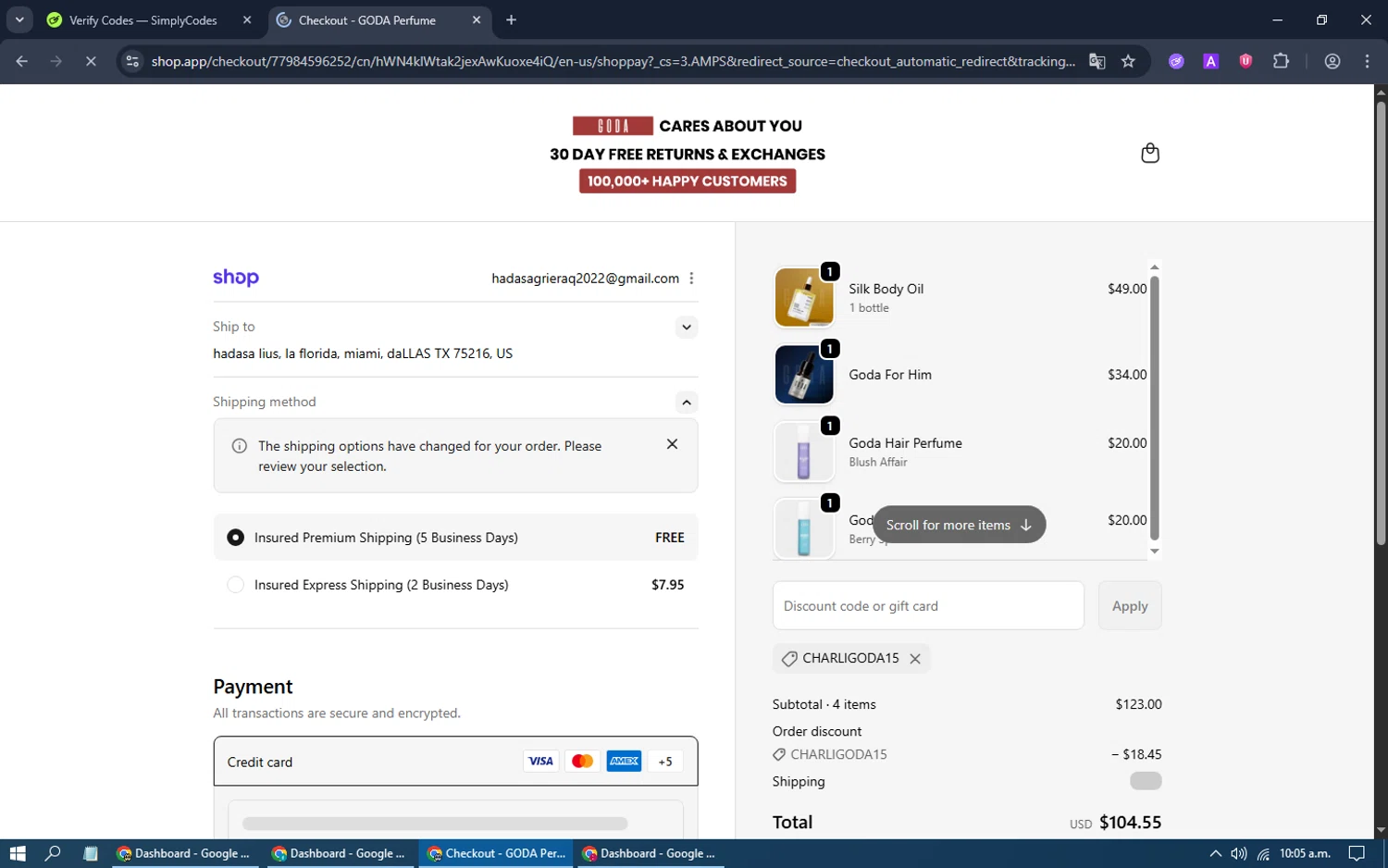
Task: Click the Goda For Him thumbnail
Action: 804,374
